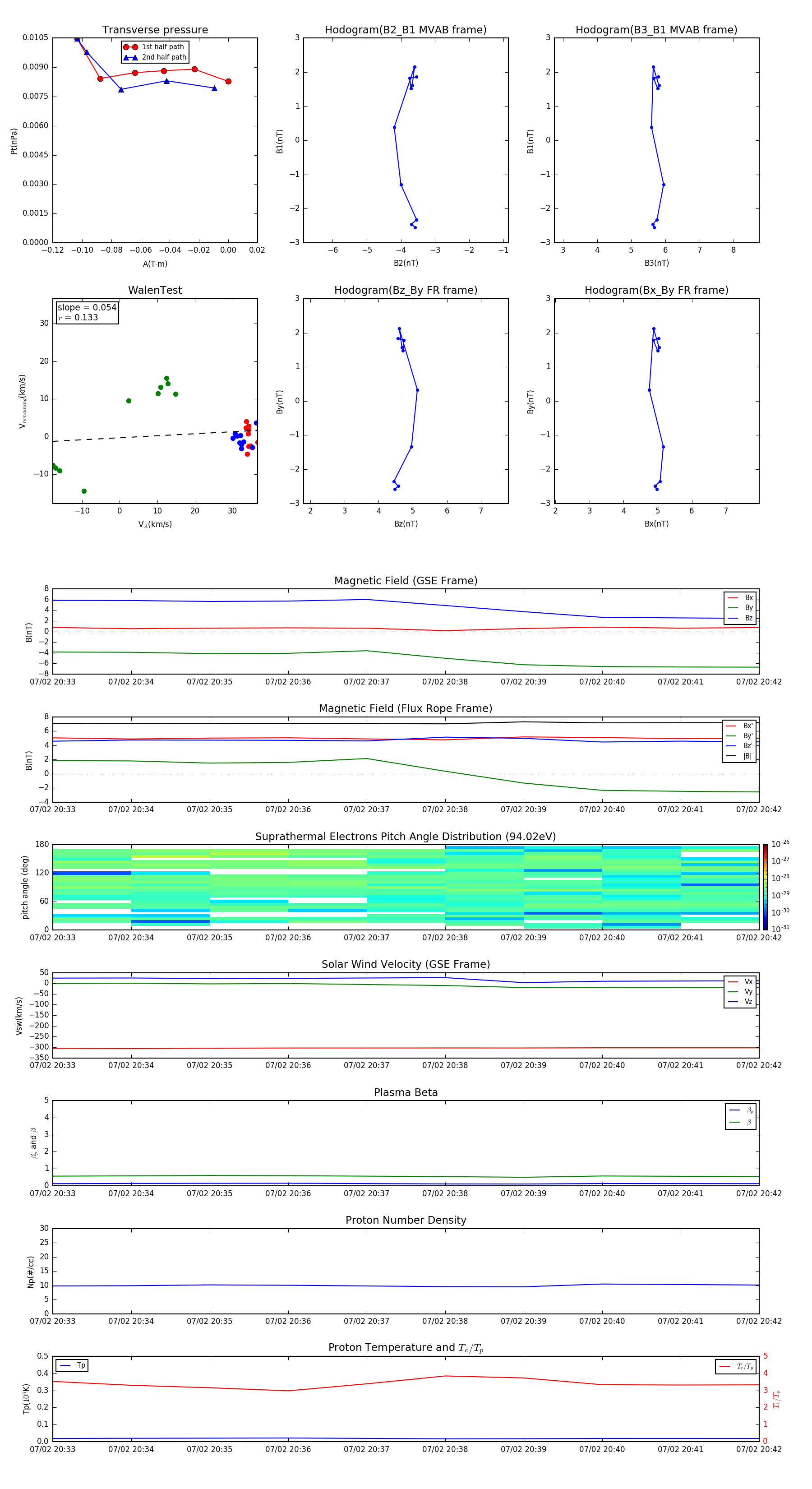Click the Bx' legend entry in Flux Rope plot
Screen dimensions: 812x1489
pyautogui.click(x=739, y=726)
